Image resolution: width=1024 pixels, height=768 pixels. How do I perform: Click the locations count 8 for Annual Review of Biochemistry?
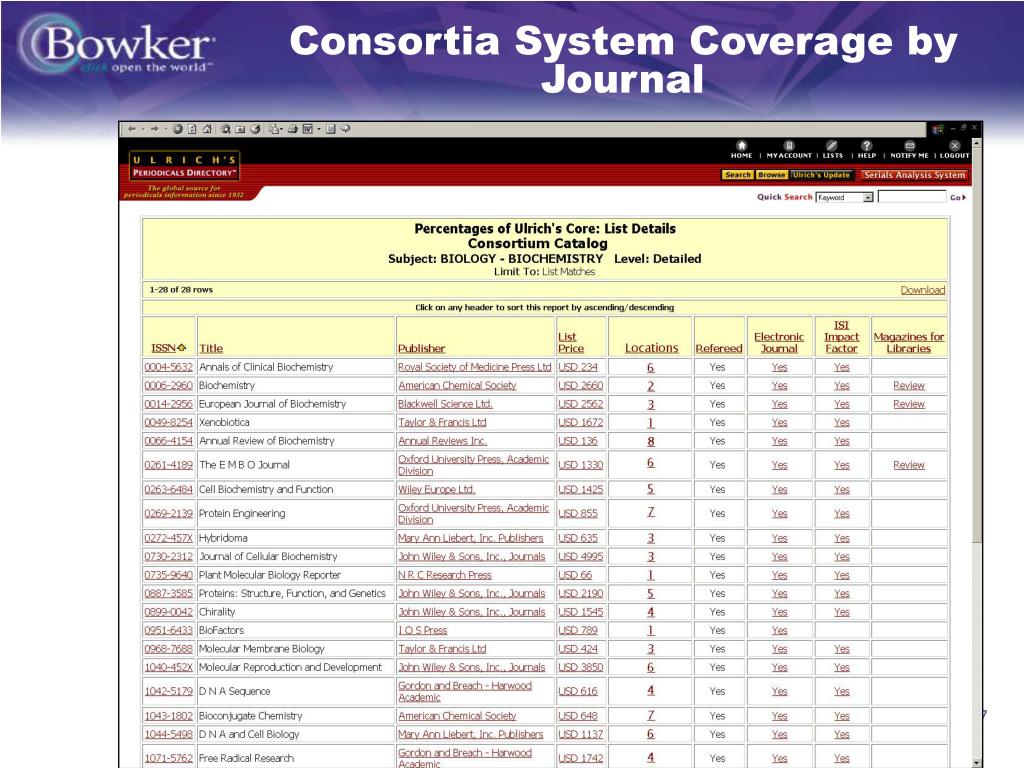(650, 441)
